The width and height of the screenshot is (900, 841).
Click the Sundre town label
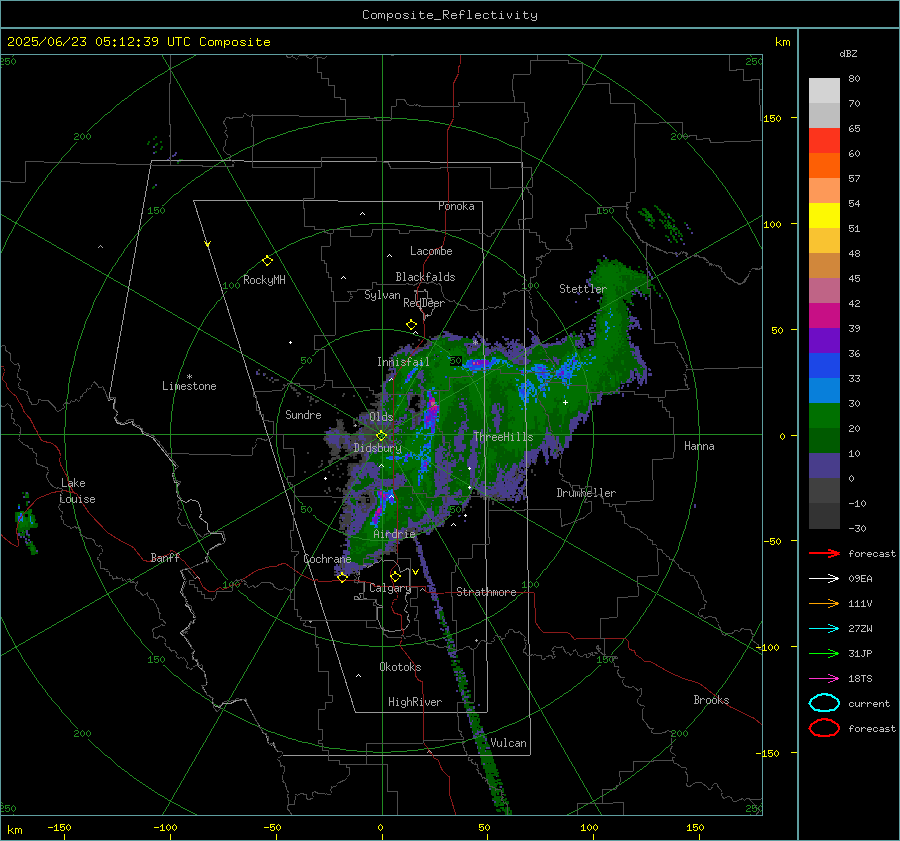pyautogui.click(x=303, y=415)
